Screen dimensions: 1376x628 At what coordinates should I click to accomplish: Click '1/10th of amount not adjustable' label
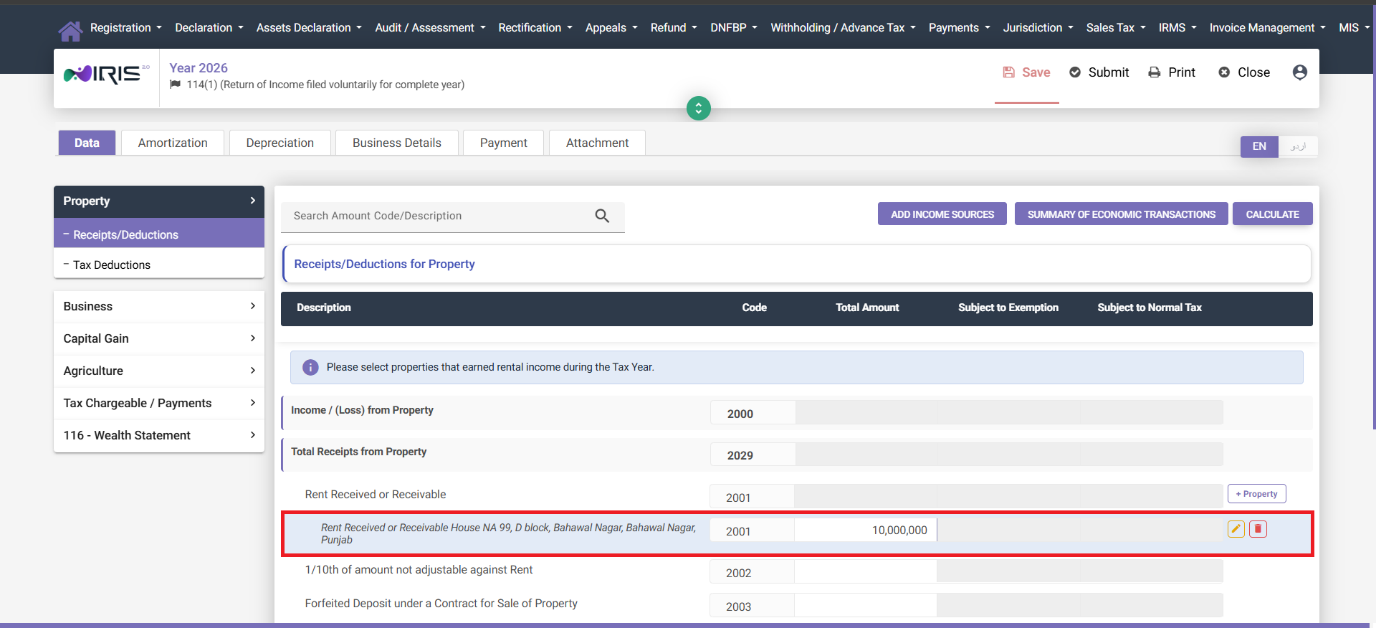(x=419, y=569)
